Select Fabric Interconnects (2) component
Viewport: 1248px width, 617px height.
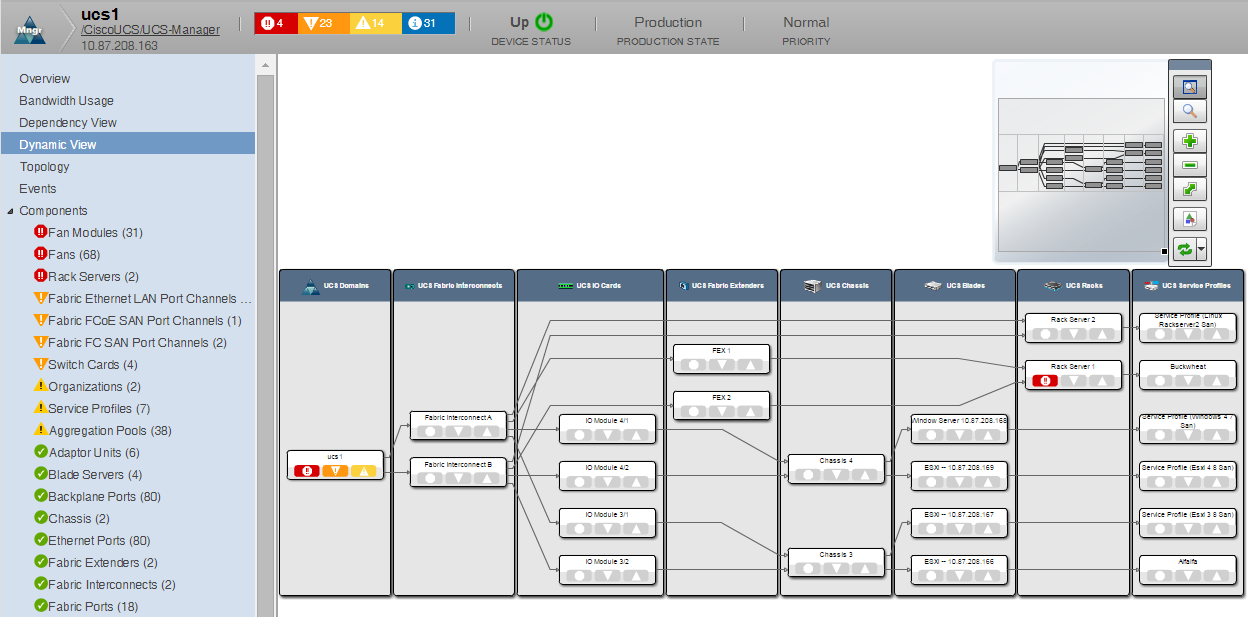[x=112, y=585]
